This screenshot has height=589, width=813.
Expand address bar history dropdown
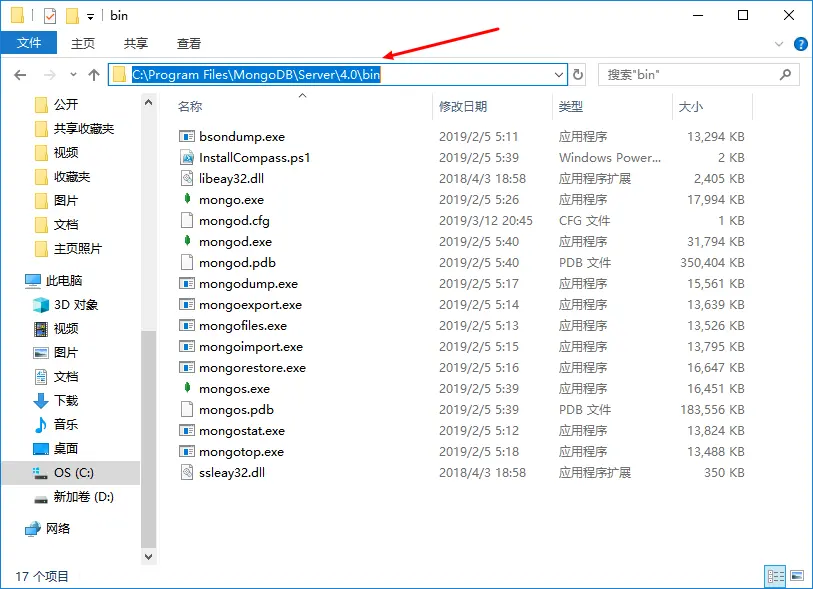(559, 75)
